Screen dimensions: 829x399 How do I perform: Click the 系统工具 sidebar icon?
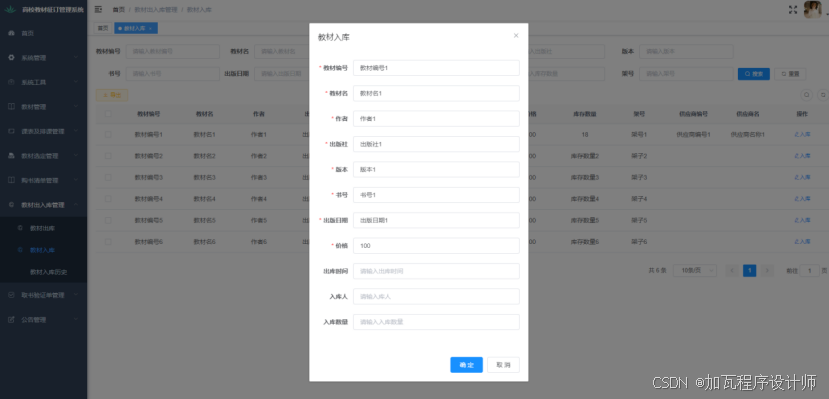tap(11, 82)
